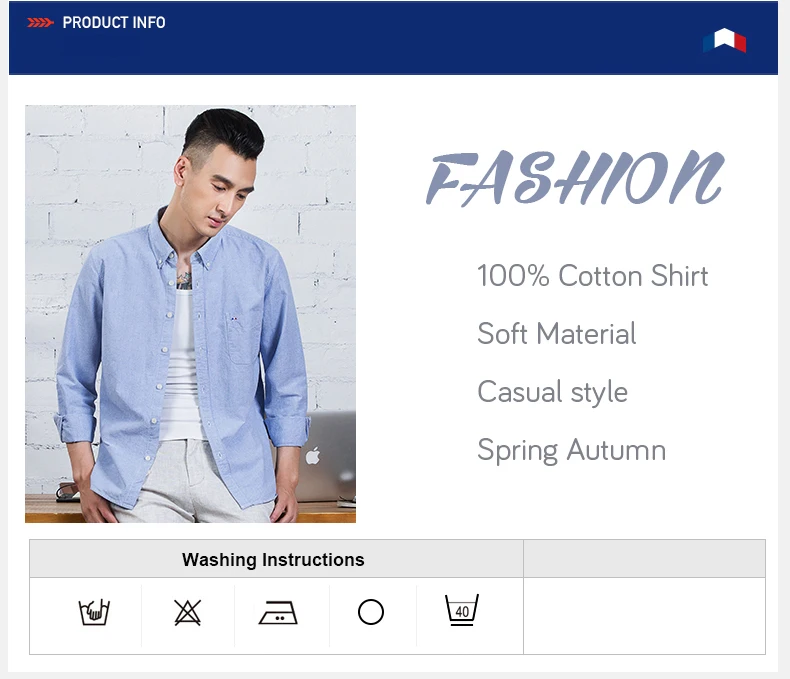Click the French flag logo icon
This screenshot has width=790, height=679.
(725, 40)
